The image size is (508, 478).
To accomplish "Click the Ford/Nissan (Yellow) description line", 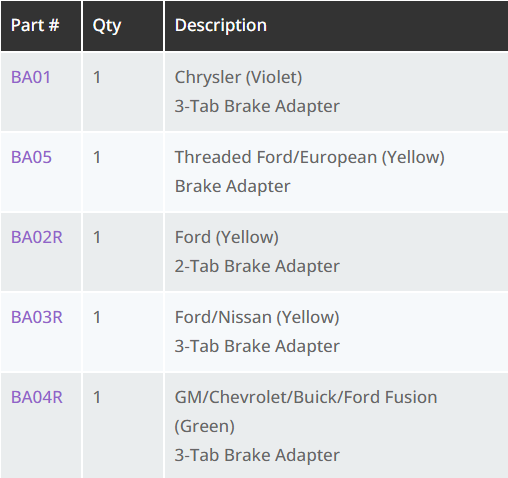I will pos(257,317).
